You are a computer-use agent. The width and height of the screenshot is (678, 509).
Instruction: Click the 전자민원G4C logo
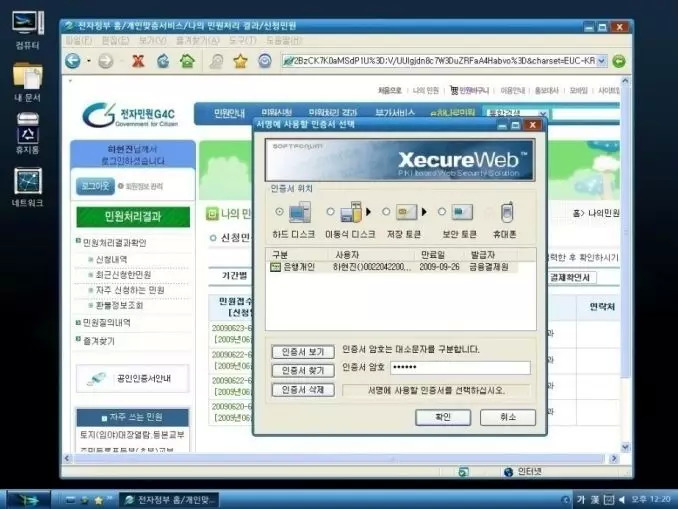130,115
